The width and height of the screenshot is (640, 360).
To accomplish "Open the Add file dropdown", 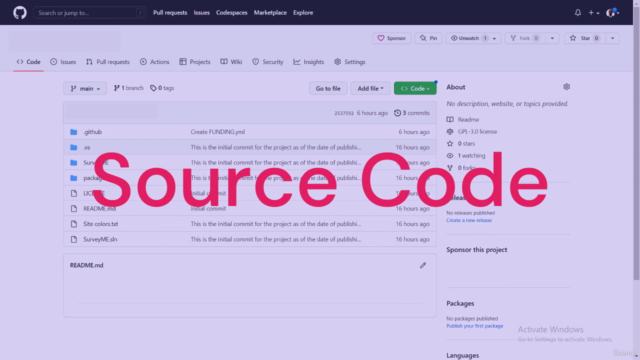I will (x=370, y=88).
